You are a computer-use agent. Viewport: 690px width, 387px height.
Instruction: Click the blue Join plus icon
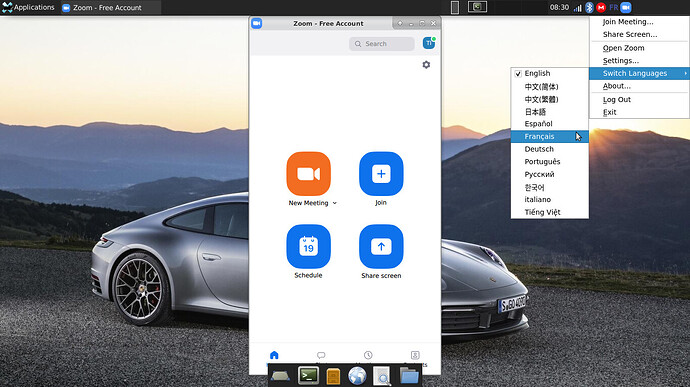381,174
